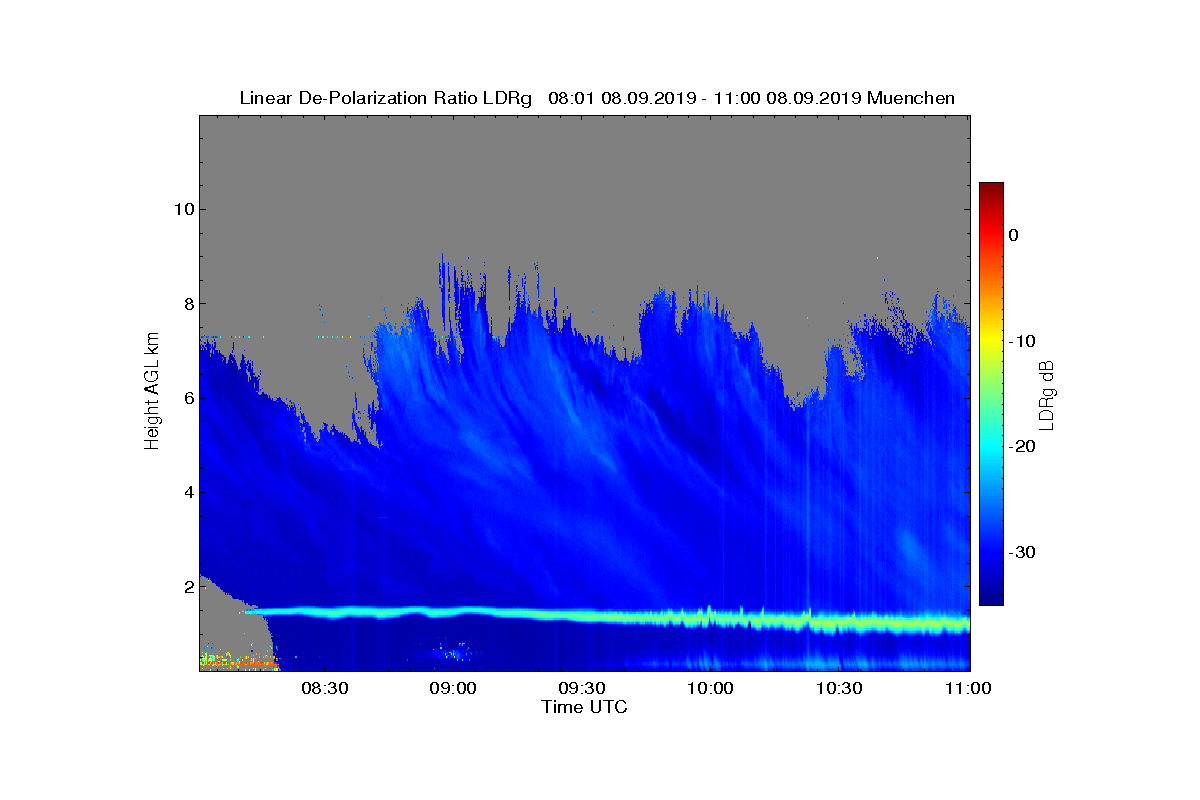
Task: Click the '09:00' time tick label
Action: [452, 688]
